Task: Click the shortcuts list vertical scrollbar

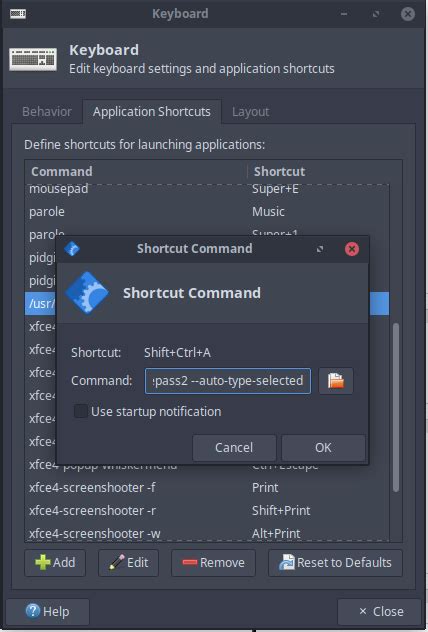Action: point(396,407)
